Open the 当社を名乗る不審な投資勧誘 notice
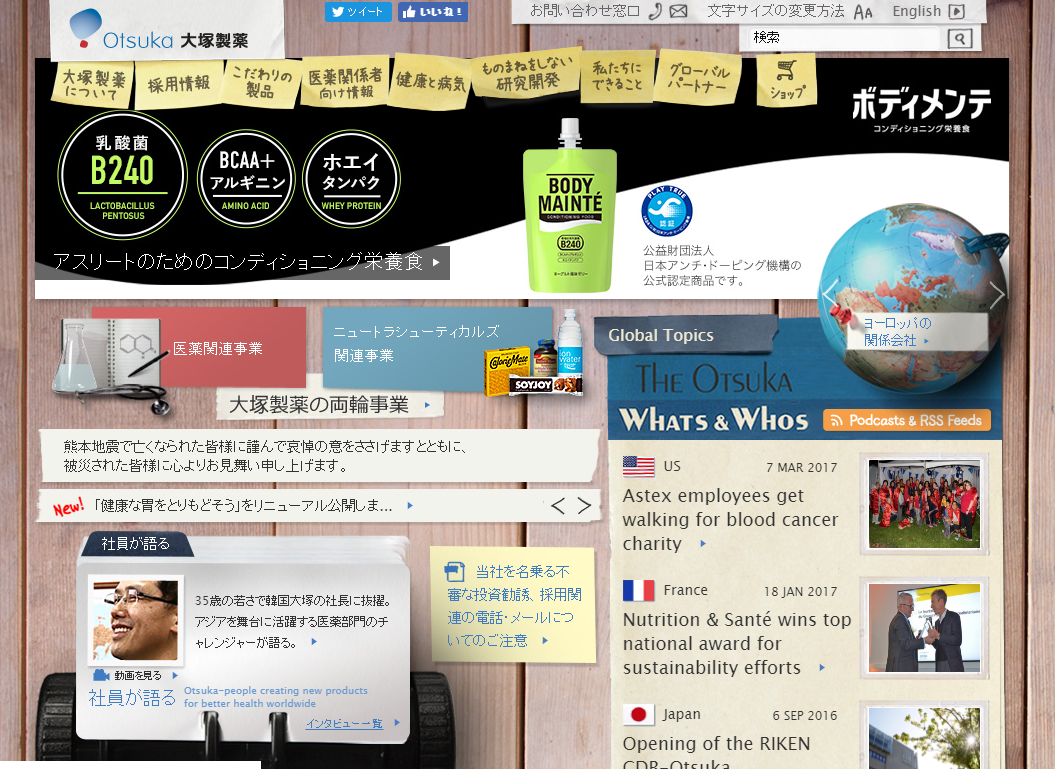Image resolution: width=1055 pixels, height=769 pixels. click(x=514, y=606)
